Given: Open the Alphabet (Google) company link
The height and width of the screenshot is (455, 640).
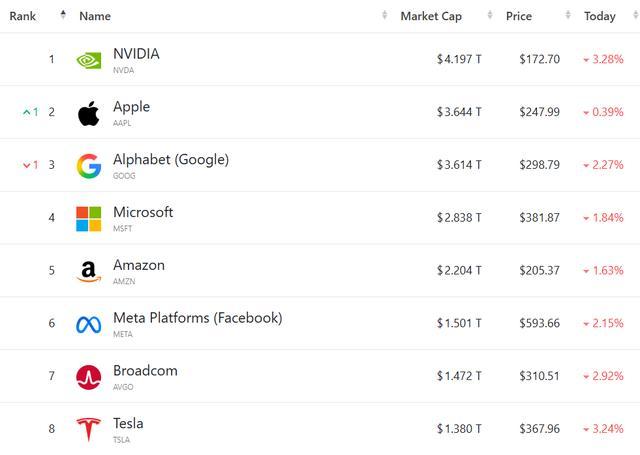Looking at the screenshot, I should (171, 160).
